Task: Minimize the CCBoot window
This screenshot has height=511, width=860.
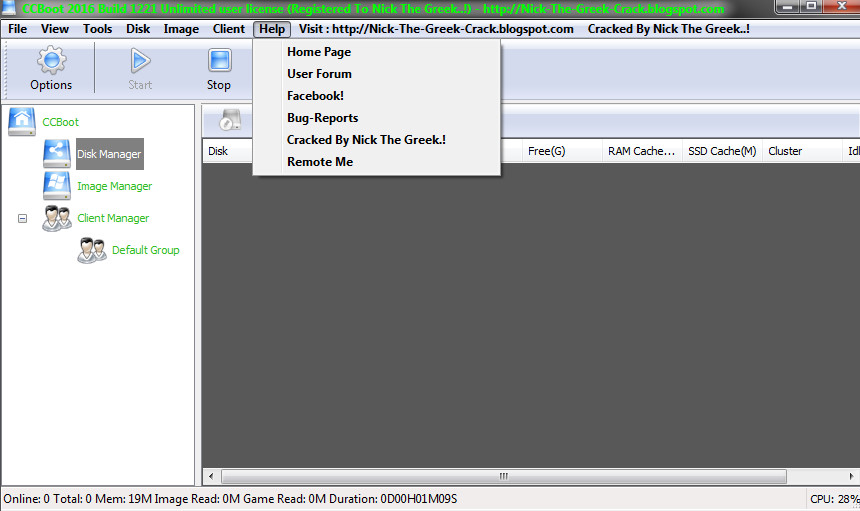Action: coord(788,7)
